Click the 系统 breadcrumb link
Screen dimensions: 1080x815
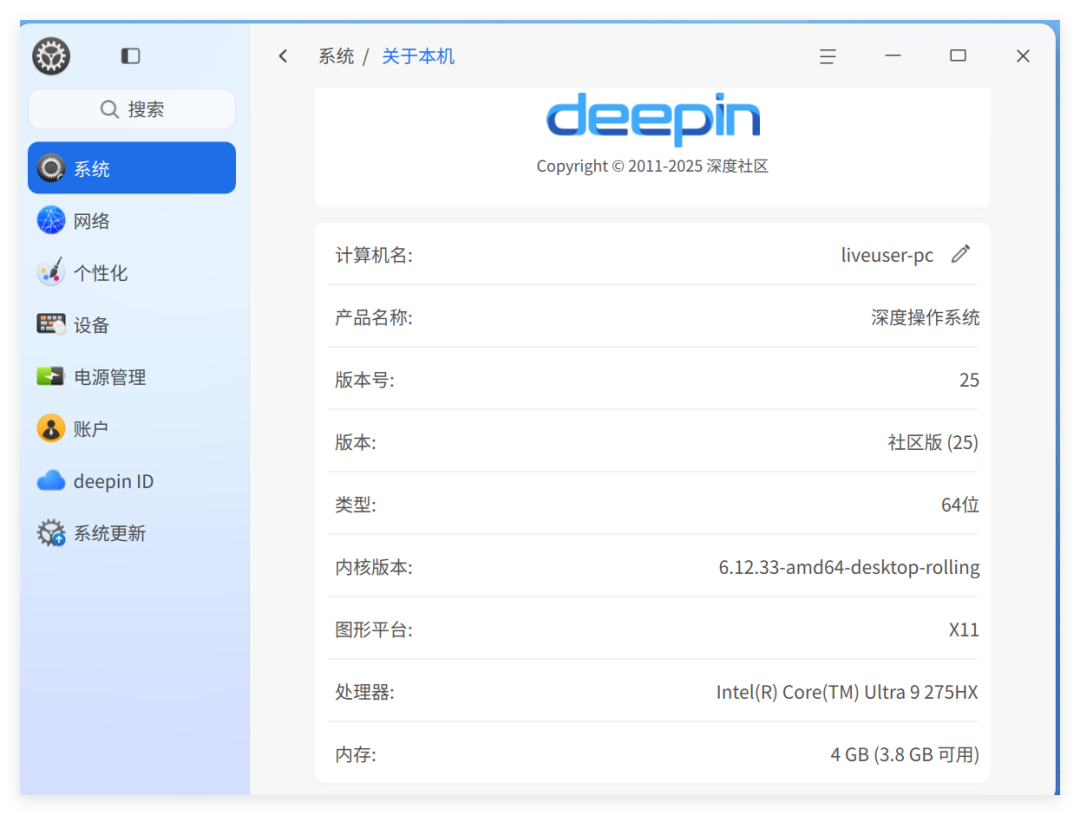point(336,56)
